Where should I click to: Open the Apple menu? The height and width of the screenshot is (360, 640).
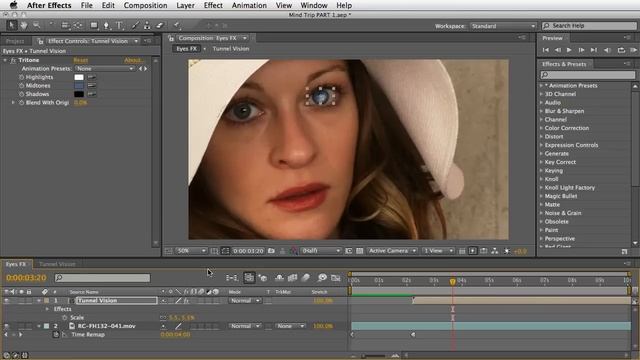click(13, 5)
